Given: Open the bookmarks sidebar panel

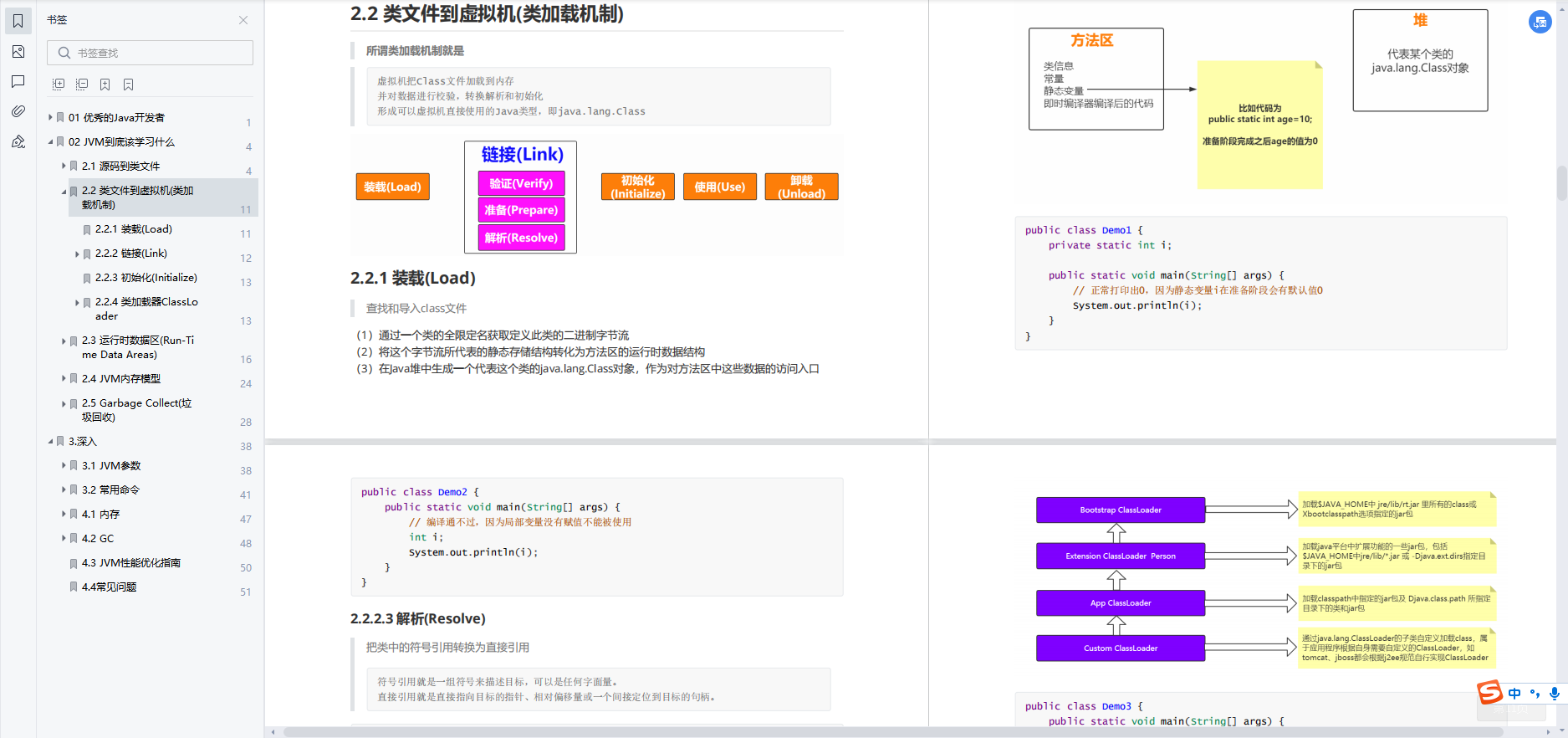Looking at the screenshot, I should 18,21.
